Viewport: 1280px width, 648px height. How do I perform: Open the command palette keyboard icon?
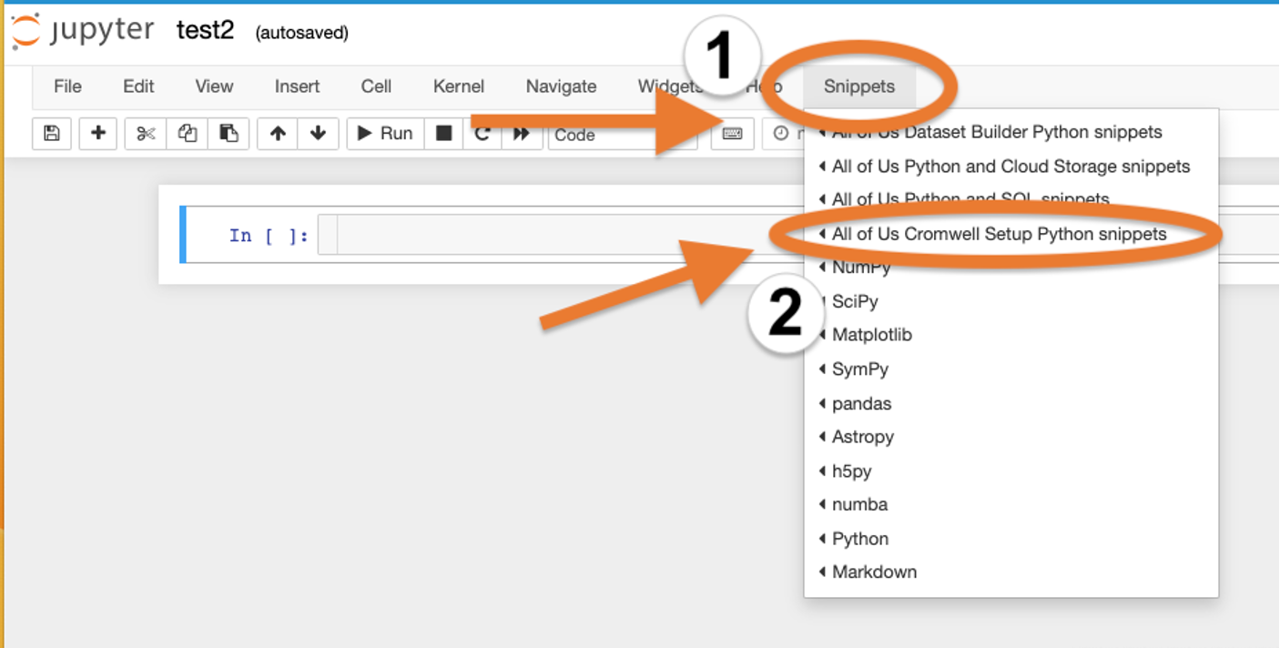click(x=732, y=133)
